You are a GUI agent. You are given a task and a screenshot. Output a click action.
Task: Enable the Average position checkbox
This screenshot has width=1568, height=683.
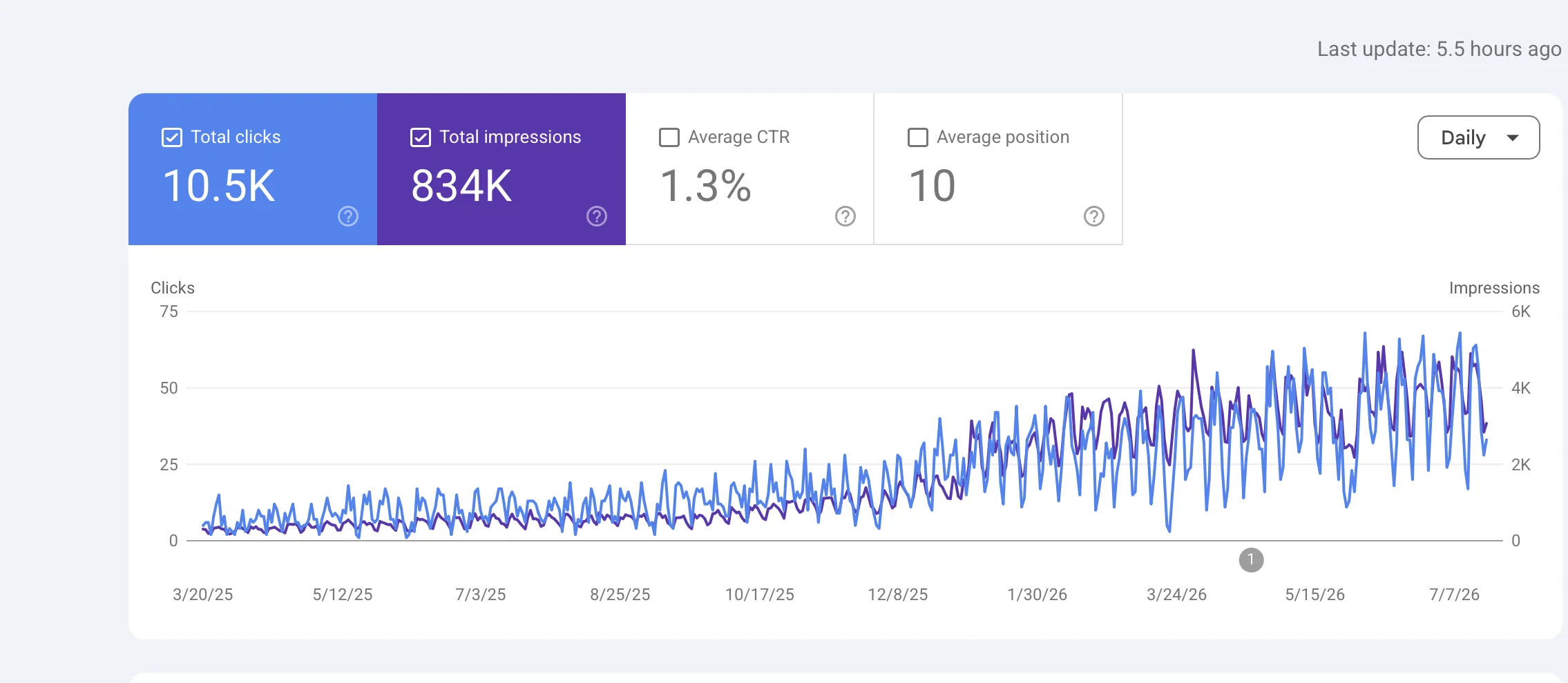[918, 137]
